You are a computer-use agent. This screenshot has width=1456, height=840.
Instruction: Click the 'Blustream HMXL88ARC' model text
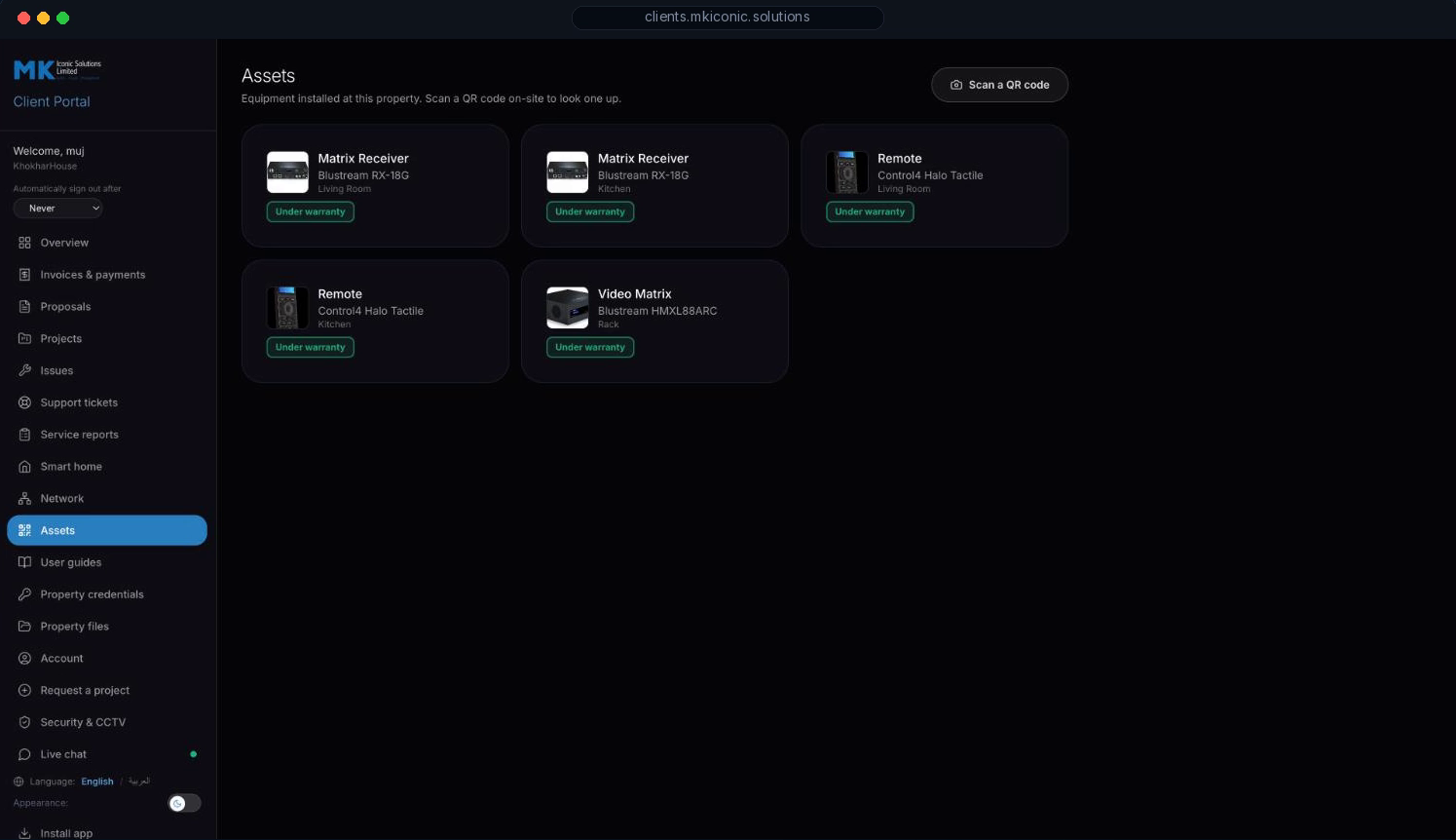[x=657, y=311]
